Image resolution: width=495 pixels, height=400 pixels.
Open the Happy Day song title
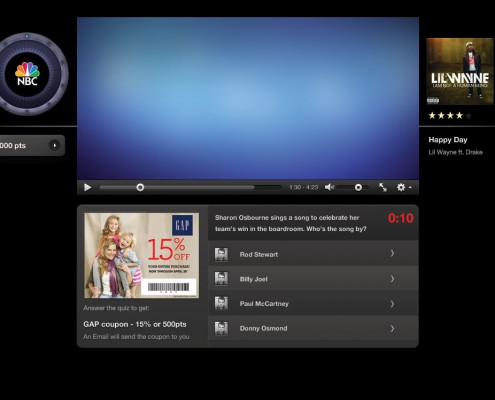click(x=448, y=140)
